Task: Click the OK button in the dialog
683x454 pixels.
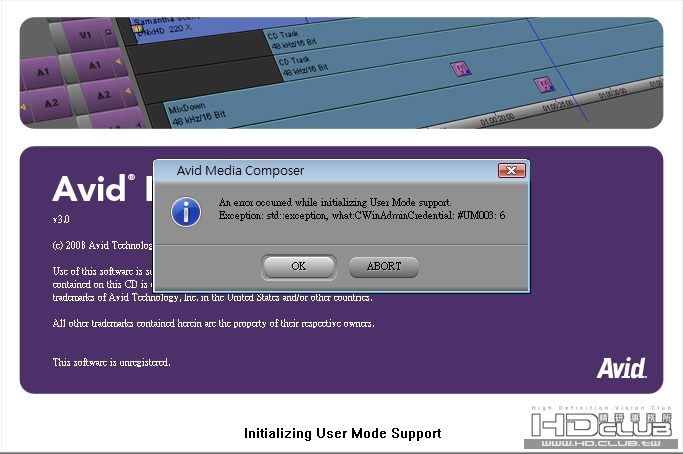Action: pos(298,266)
